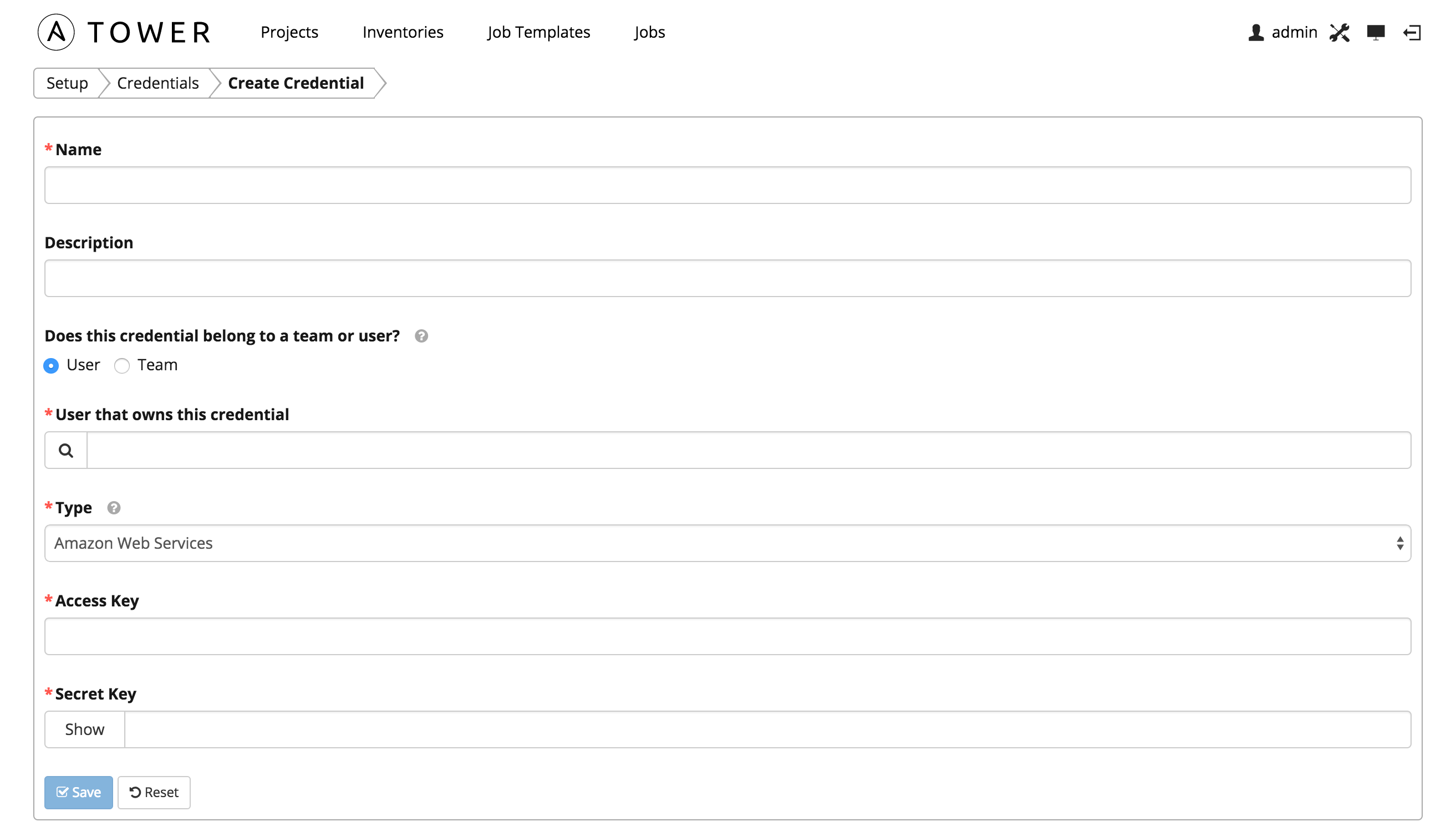This screenshot has height=837, width=1456.
Task: Navigate to Job Templates tab
Action: coord(537,31)
